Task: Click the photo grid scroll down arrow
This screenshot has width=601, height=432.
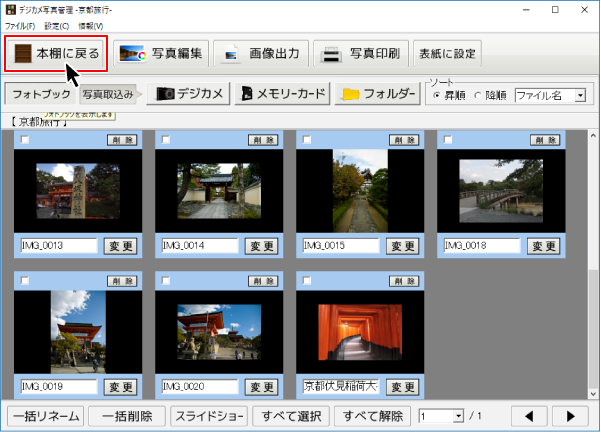Action: 593,394
